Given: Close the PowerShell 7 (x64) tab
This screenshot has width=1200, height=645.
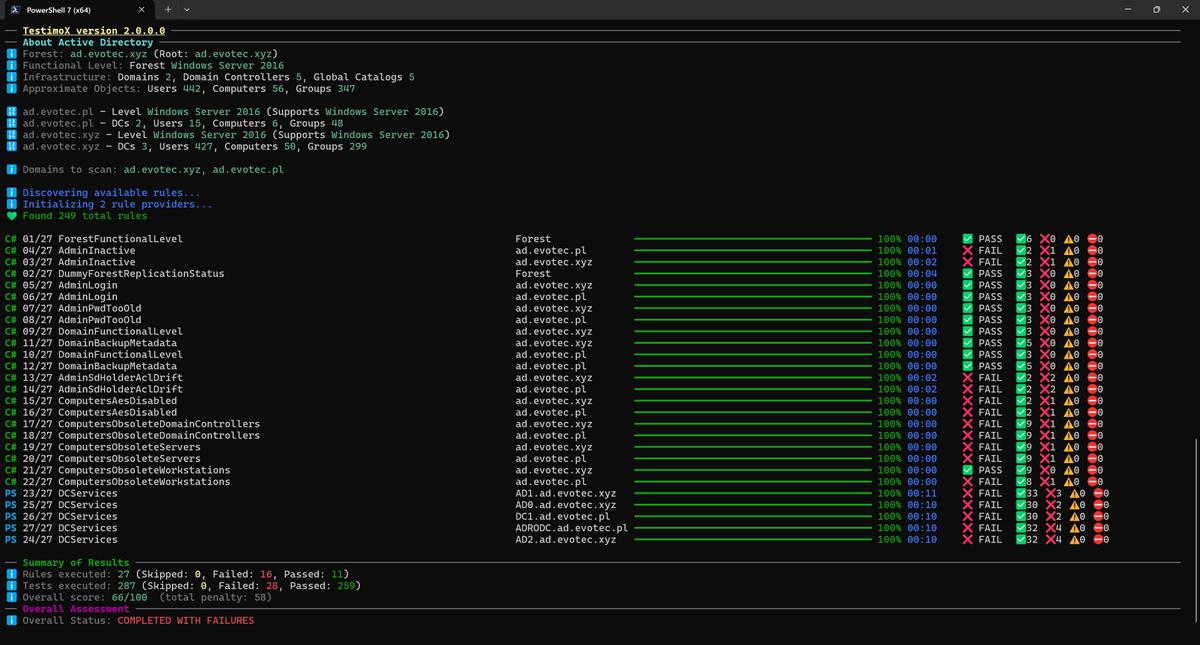Looking at the screenshot, I should click(x=141, y=9).
